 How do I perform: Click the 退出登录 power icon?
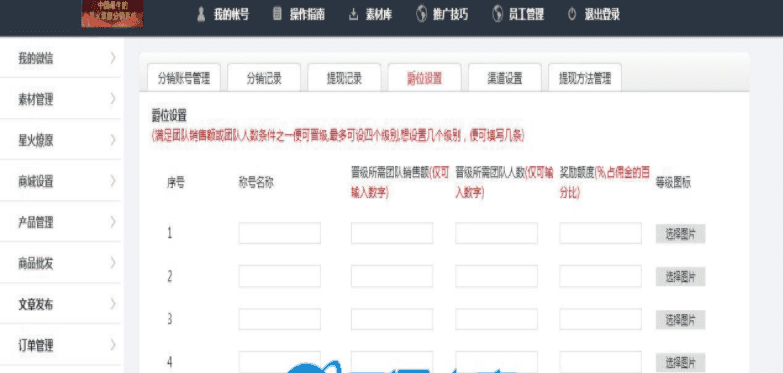(x=573, y=14)
